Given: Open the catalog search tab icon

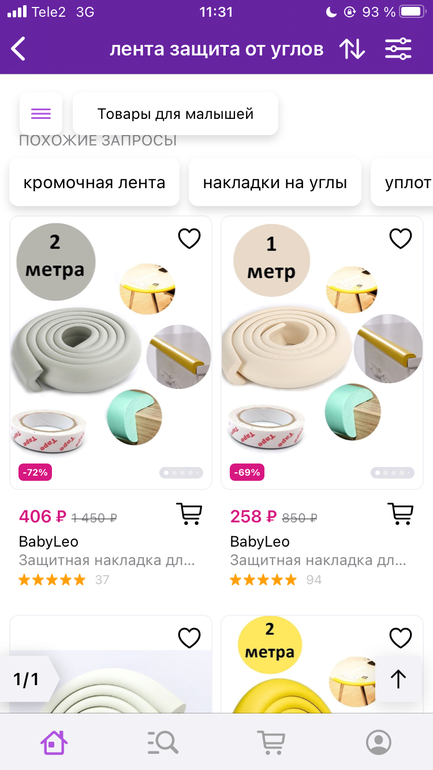Looking at the screenshot, I should coord(162,742).
